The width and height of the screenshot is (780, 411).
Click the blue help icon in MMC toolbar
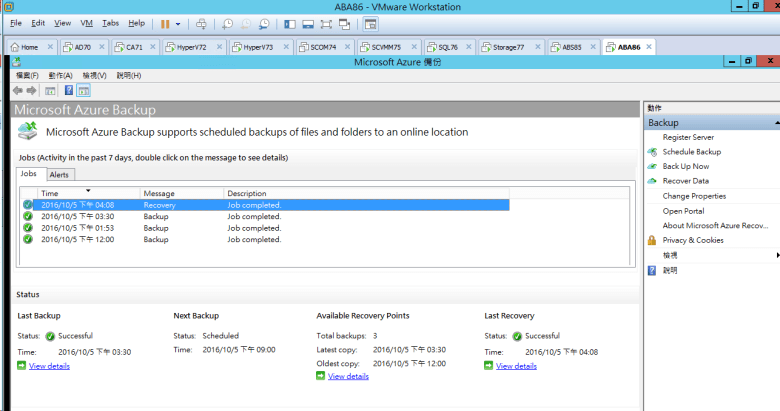(68, 90)
